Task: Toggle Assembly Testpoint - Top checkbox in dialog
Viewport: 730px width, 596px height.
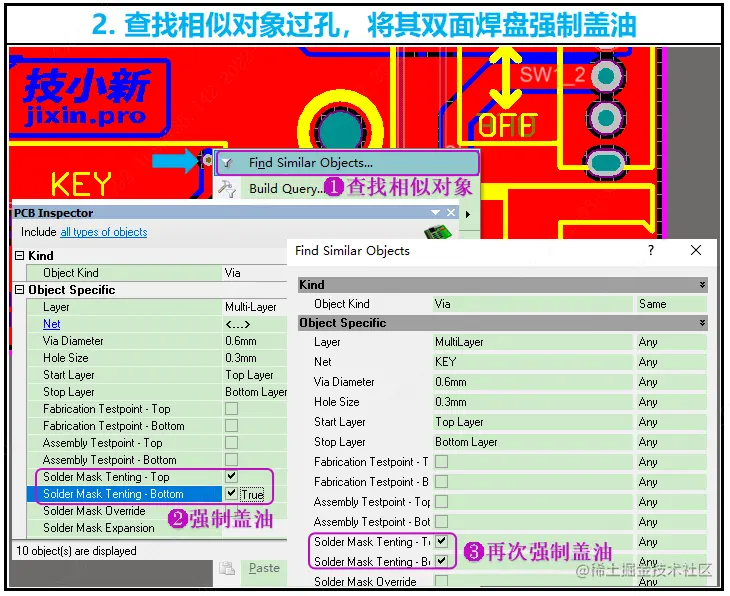Action: pos(441,501)
